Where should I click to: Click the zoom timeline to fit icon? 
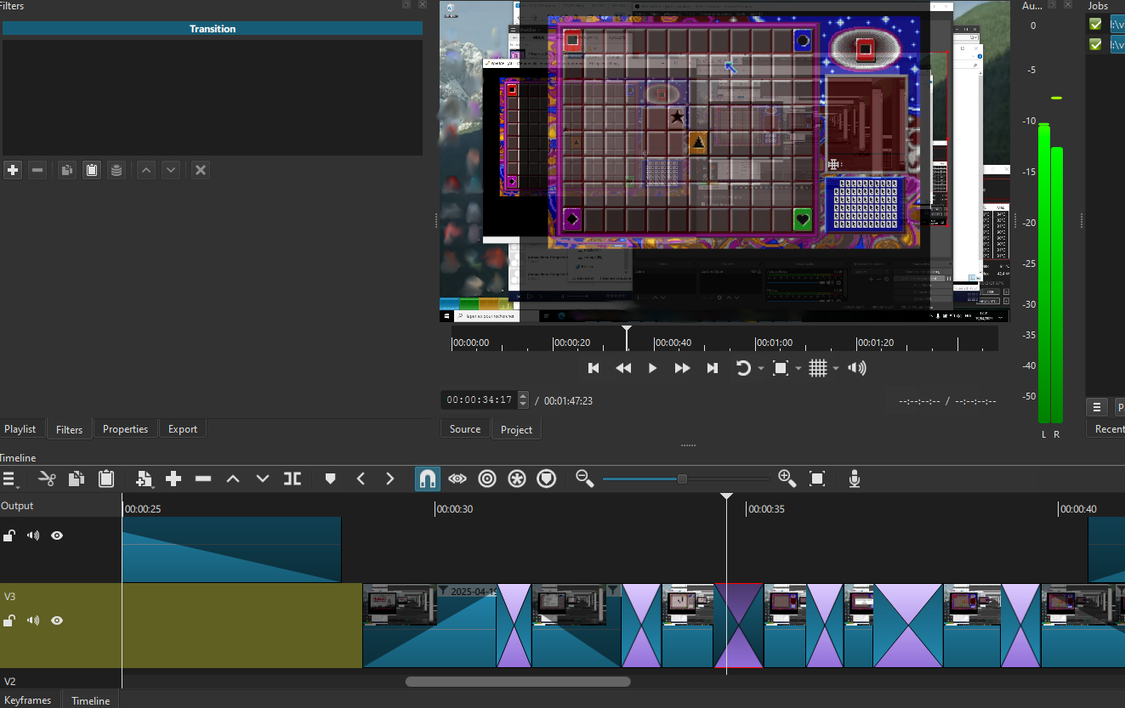pos(816,479)
